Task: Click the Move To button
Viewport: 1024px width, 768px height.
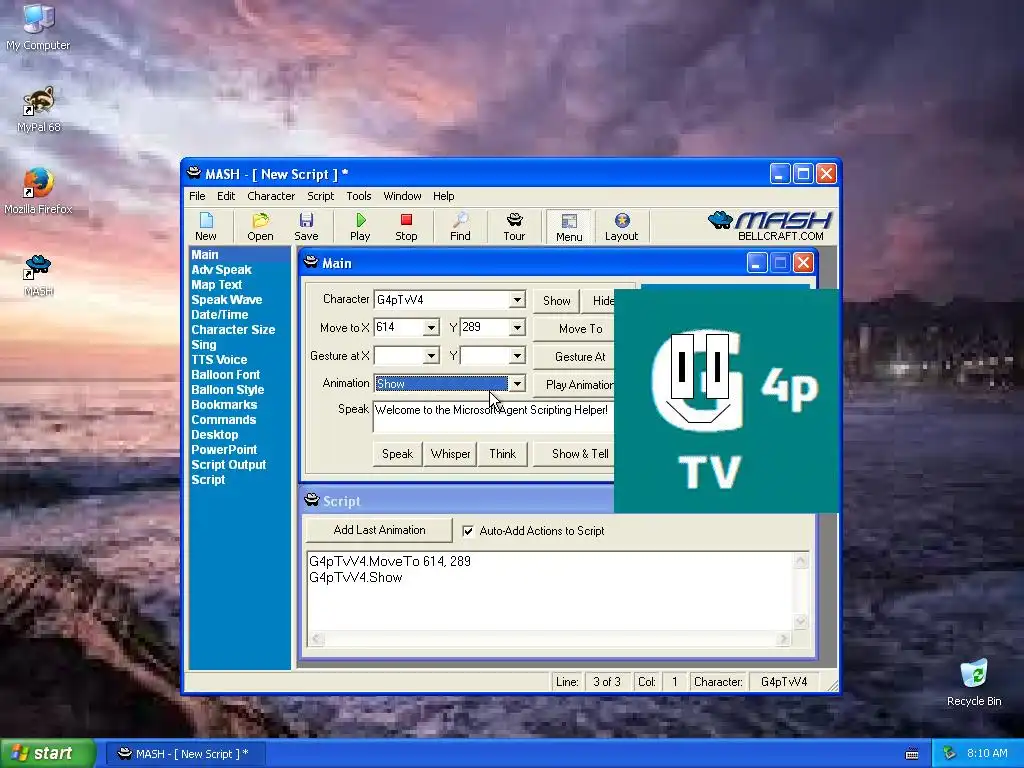Action: [575, 328]
